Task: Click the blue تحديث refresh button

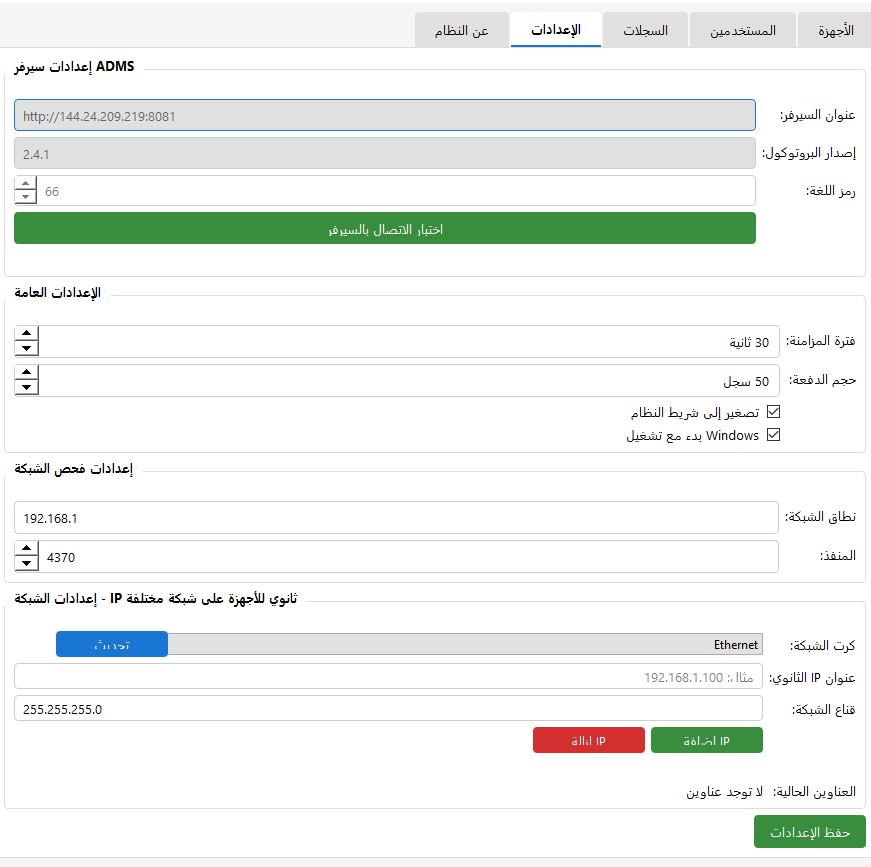Action: click(111, 645)
